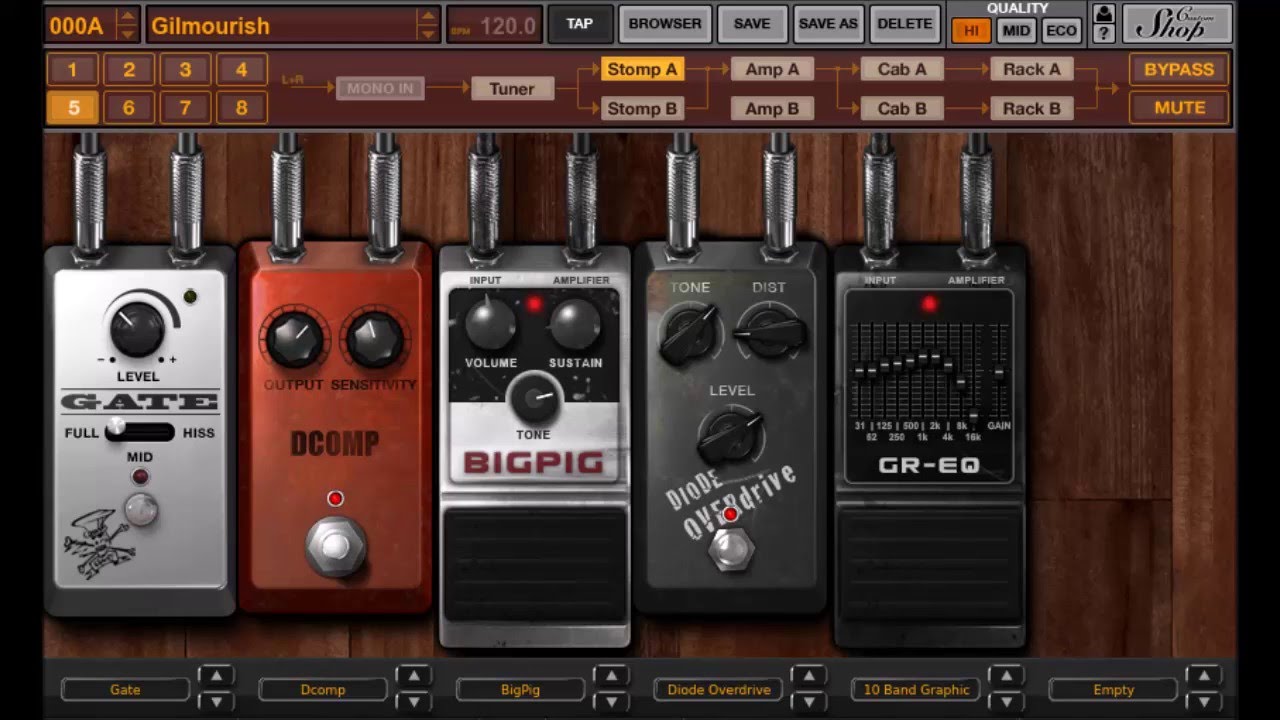Select HI quality mode

coord(972,30)
